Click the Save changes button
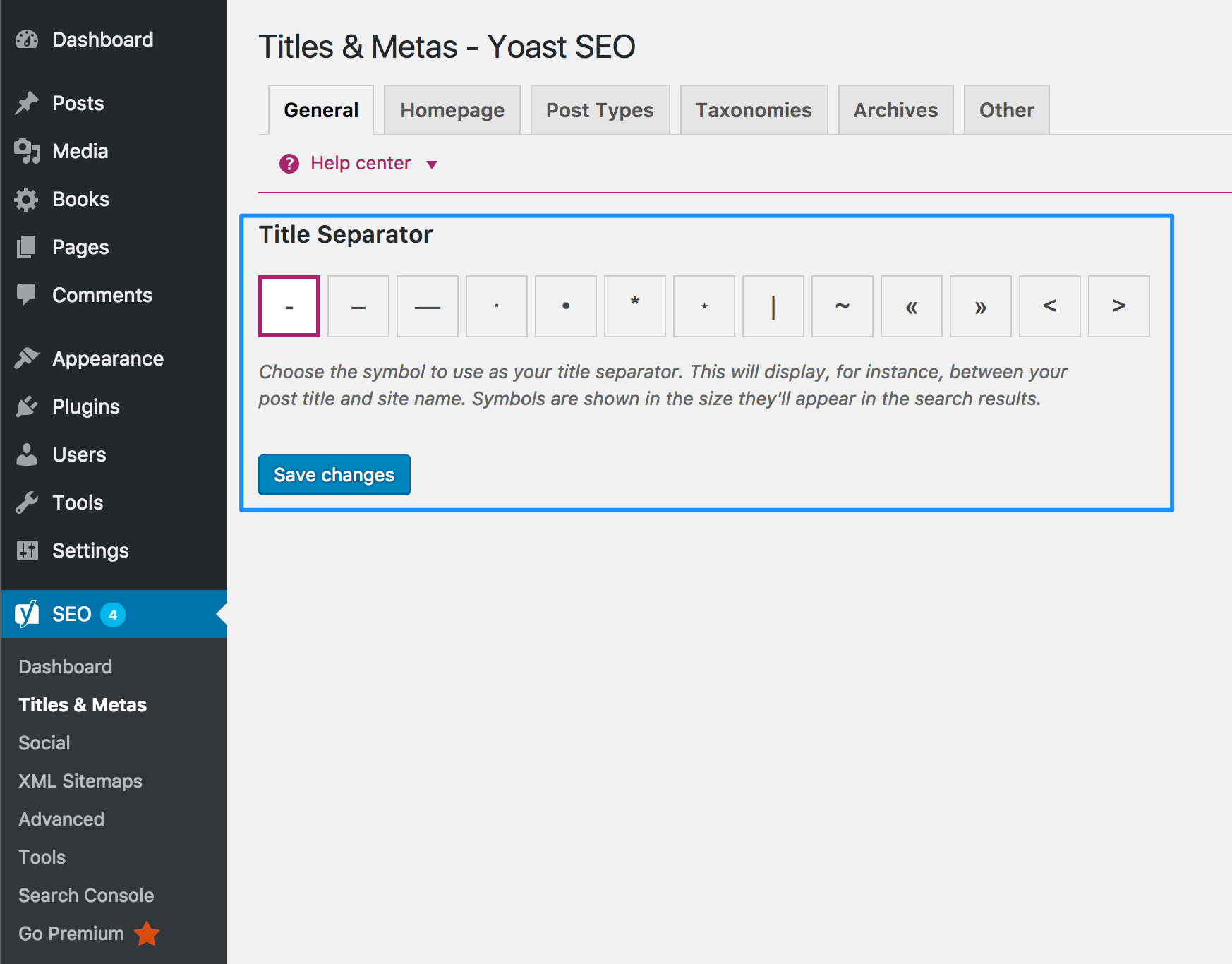Screen dimensions: 1232x964 334,475
